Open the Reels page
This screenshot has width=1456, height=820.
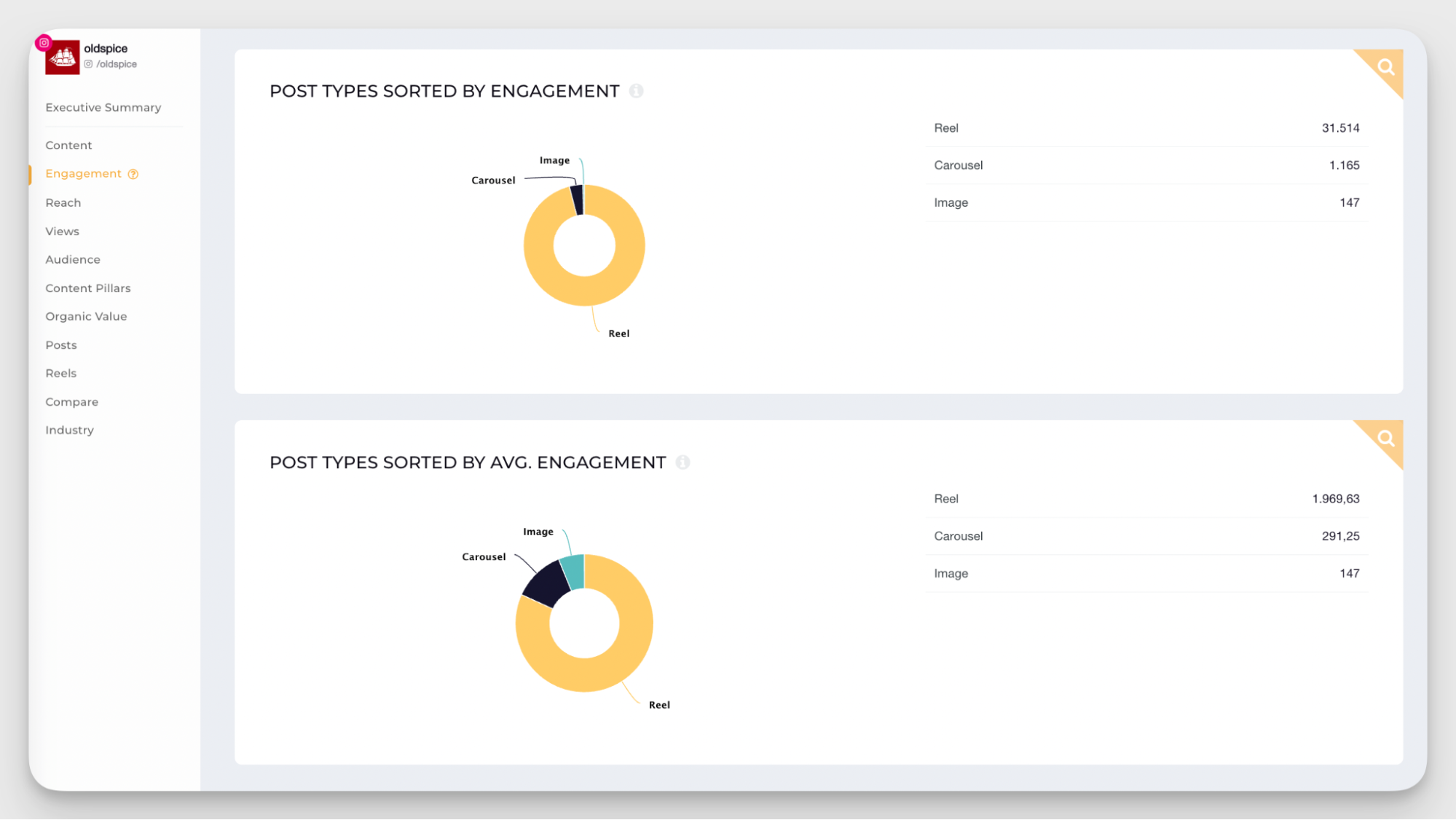click(x=60, y=373)
